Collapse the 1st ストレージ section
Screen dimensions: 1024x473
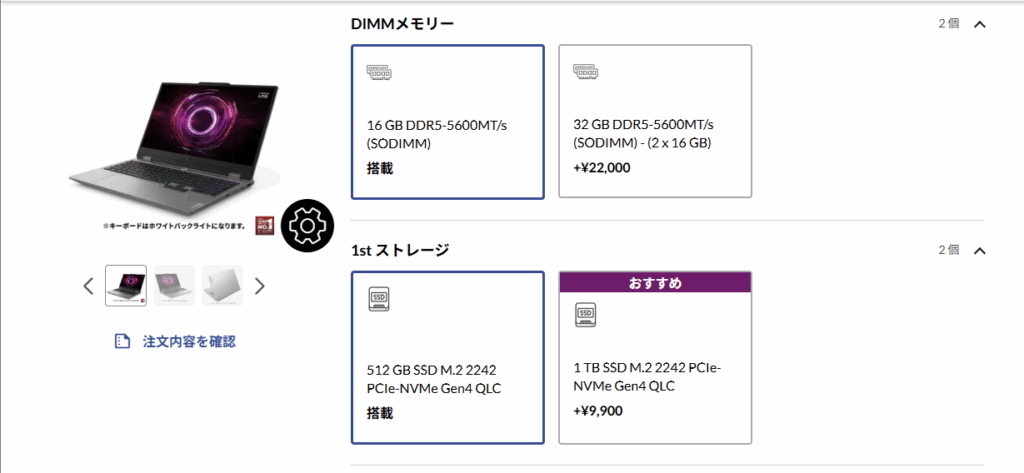(x=979, y=250)
